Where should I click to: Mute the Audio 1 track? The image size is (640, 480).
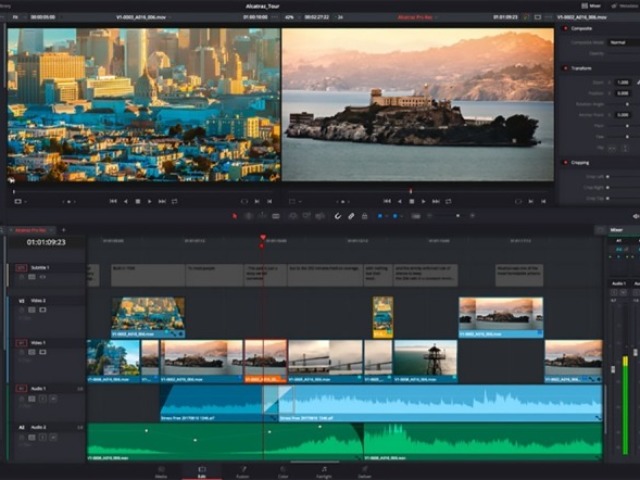[x=53, y=398]
